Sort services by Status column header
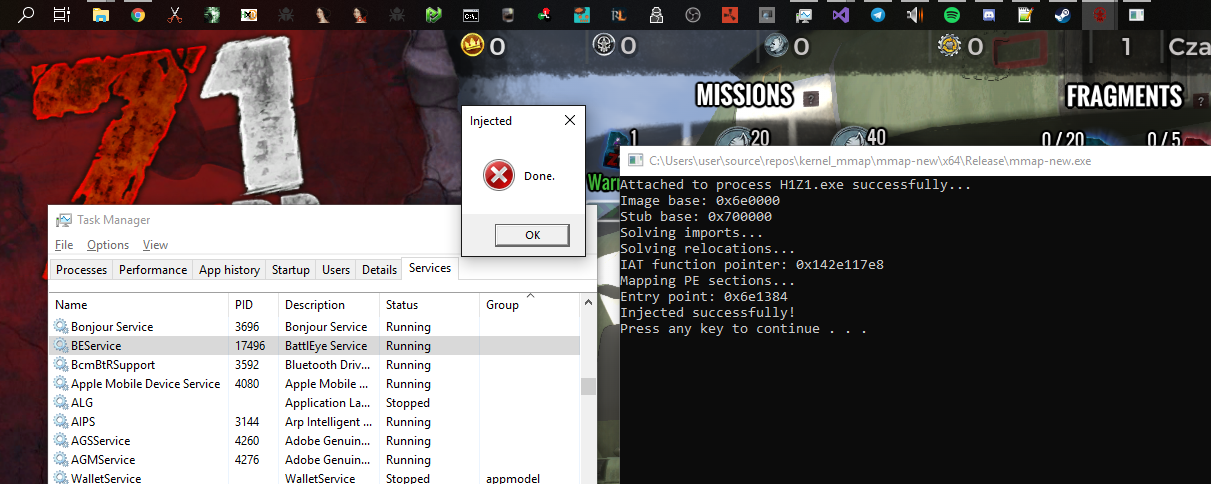1211x484 pixels. 430,305
